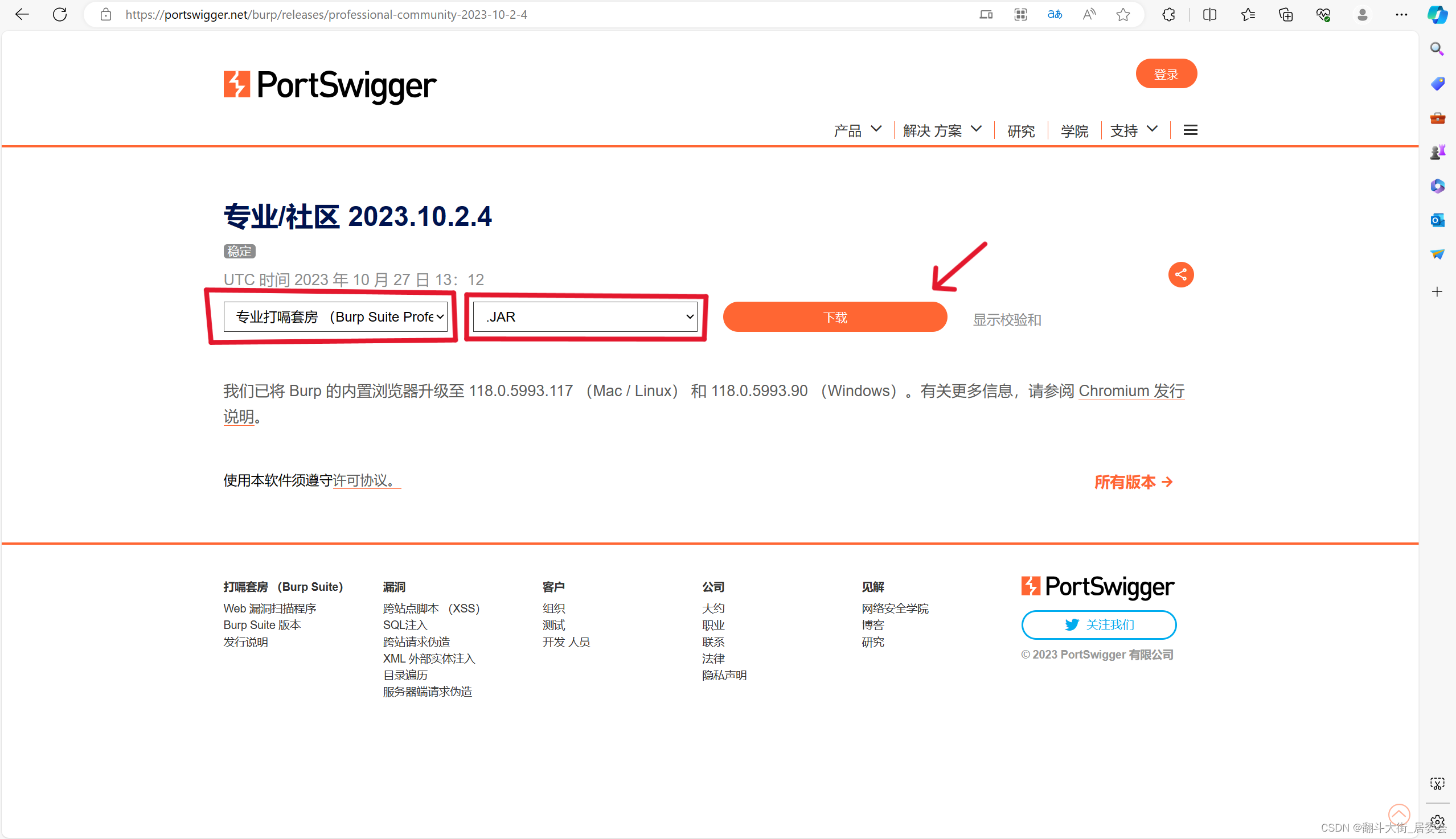Open the translate page icon

coord(1054,14)
